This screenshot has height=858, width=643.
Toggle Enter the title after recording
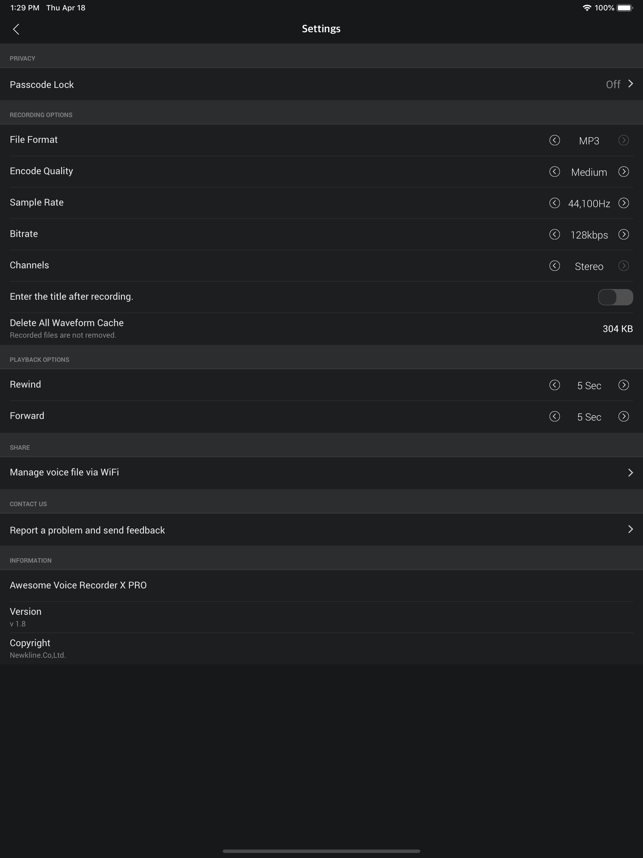[x=615, y=297]
